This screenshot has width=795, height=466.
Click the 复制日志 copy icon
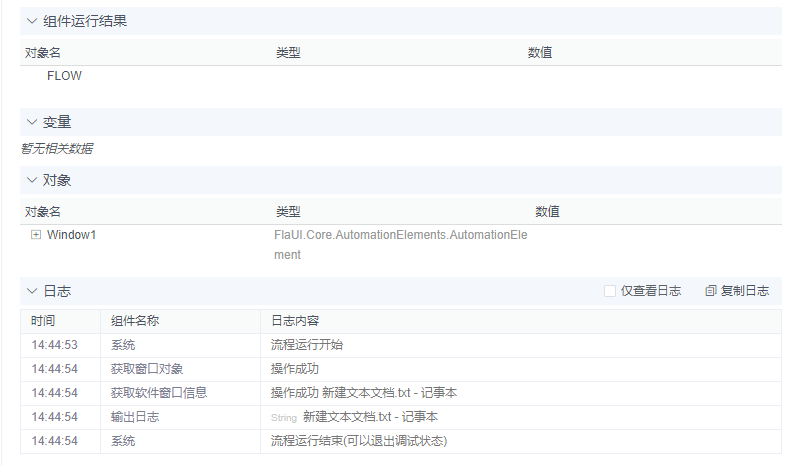pyautogui.click(x=711, y=291)
